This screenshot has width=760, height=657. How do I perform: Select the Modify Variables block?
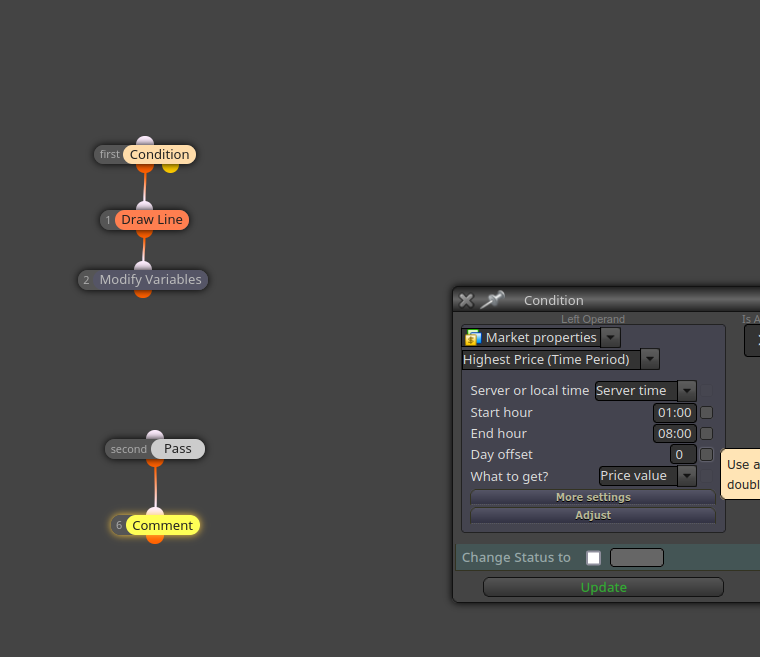150,280
